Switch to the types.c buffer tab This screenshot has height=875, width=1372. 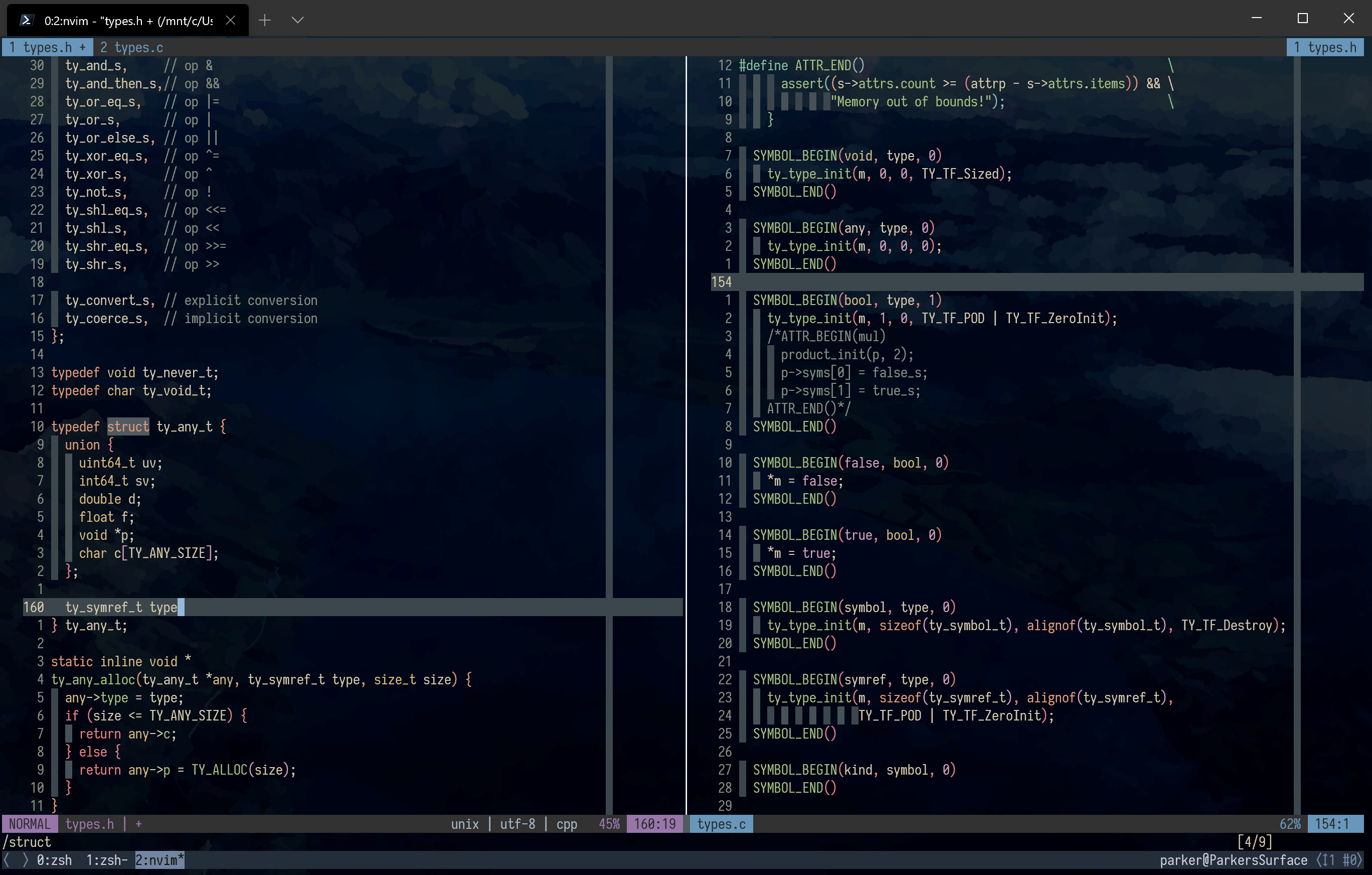click(x=131, y=47)
